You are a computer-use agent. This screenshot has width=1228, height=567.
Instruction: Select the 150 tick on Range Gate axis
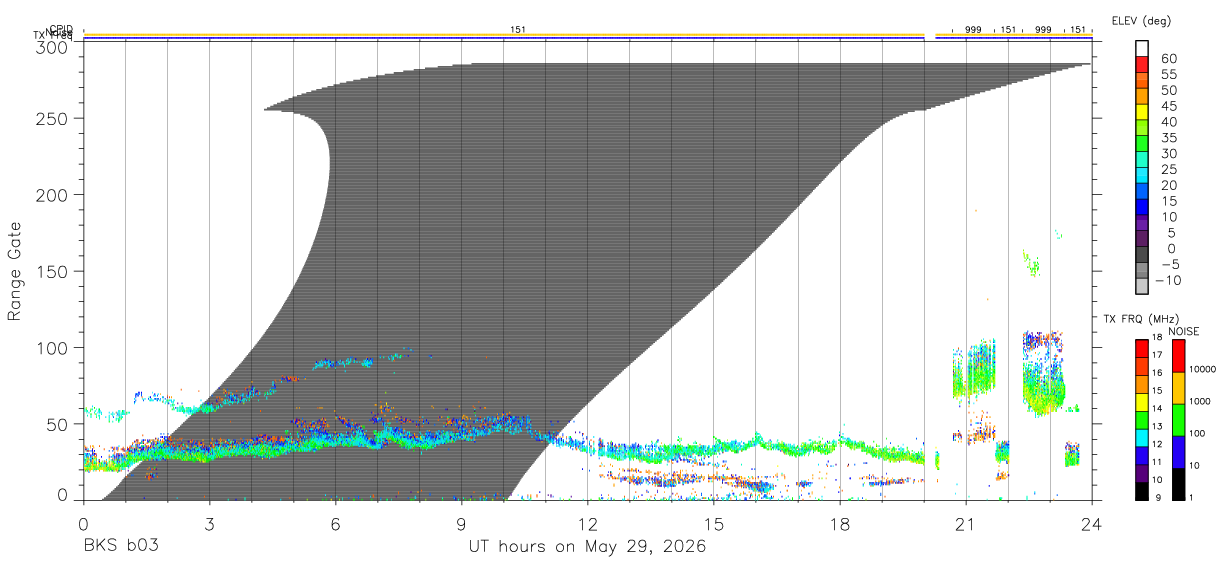(52, 272)
